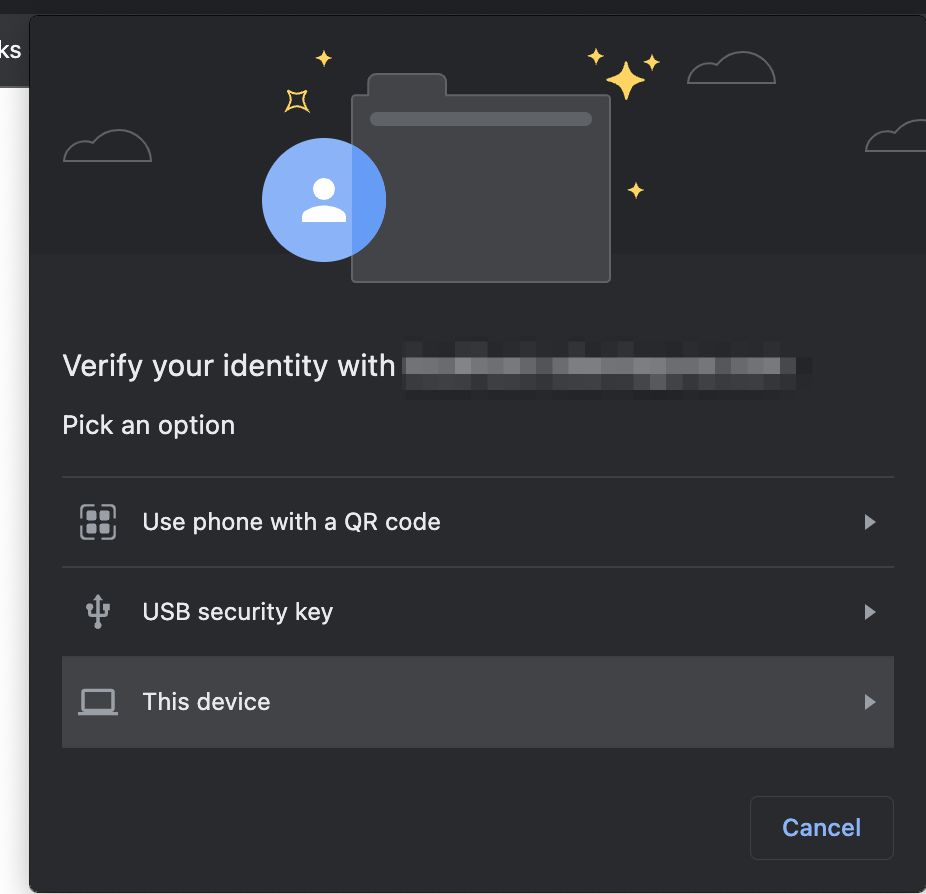This screenshot has height=894, width=926.
Task: Pick the "This device" option label
Action: (206, 702)
